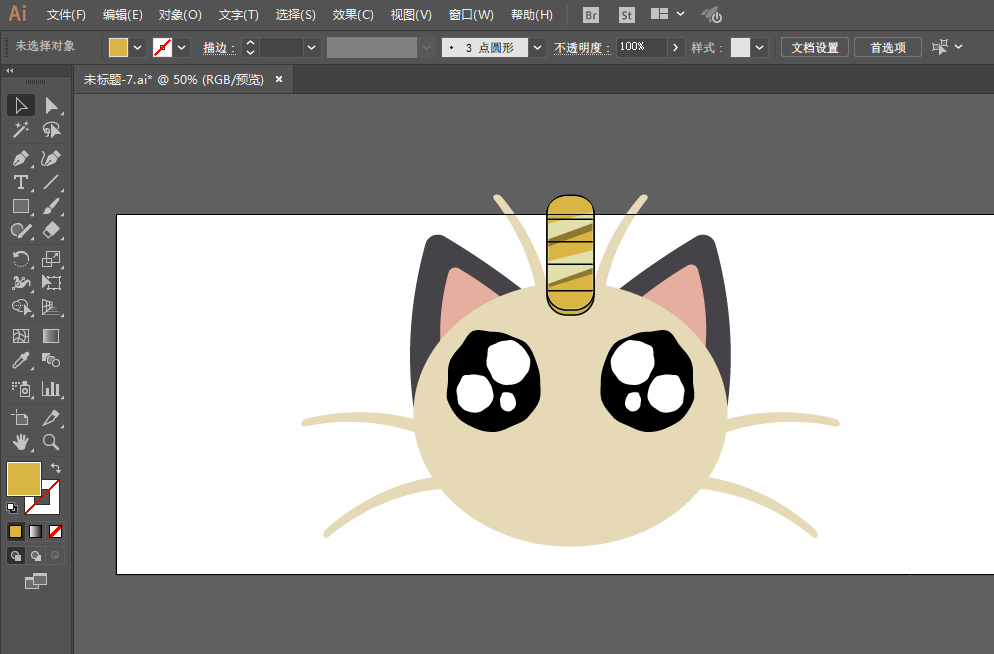Image resolution: width=994 pixels, height=654 pixels.
Task: Click the 首选项 button
Action: [x=888, y=48]
